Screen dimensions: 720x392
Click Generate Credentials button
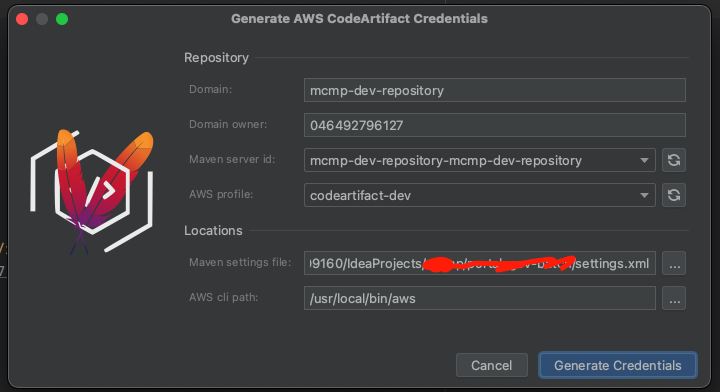pos(618,365)
